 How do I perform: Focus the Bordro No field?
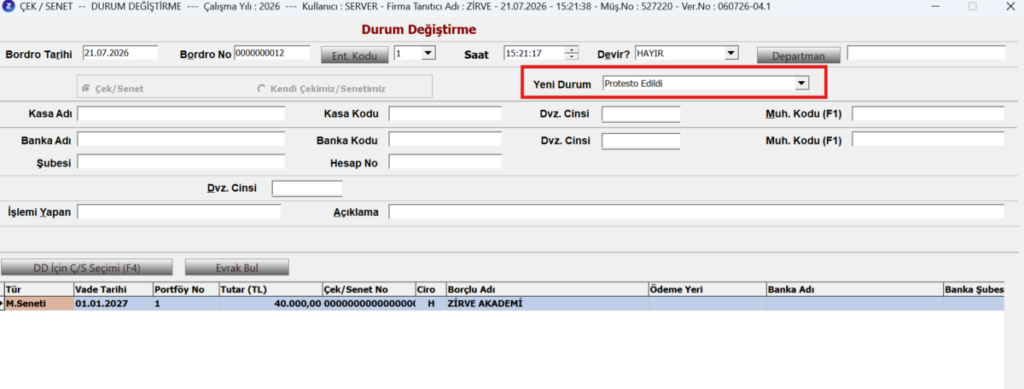pos(272,53)
